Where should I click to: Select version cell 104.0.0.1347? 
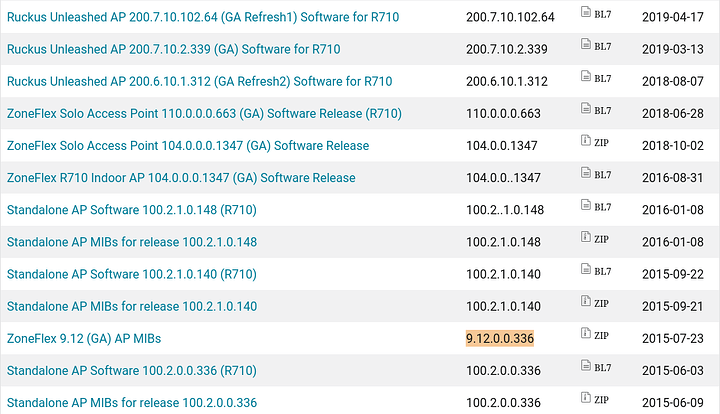click(501, 145)
